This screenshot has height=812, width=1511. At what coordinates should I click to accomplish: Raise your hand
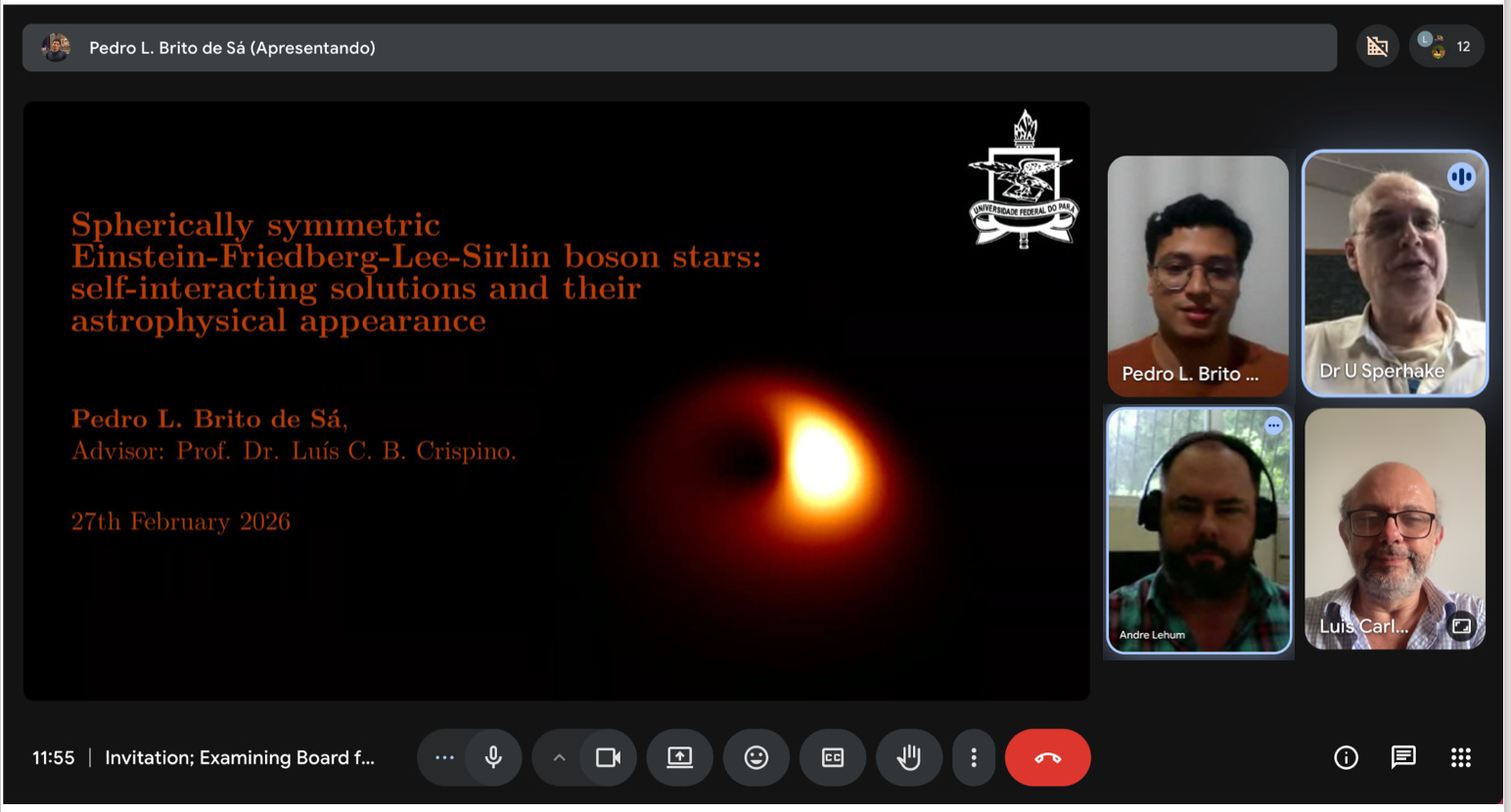click(x=908, y=757)
